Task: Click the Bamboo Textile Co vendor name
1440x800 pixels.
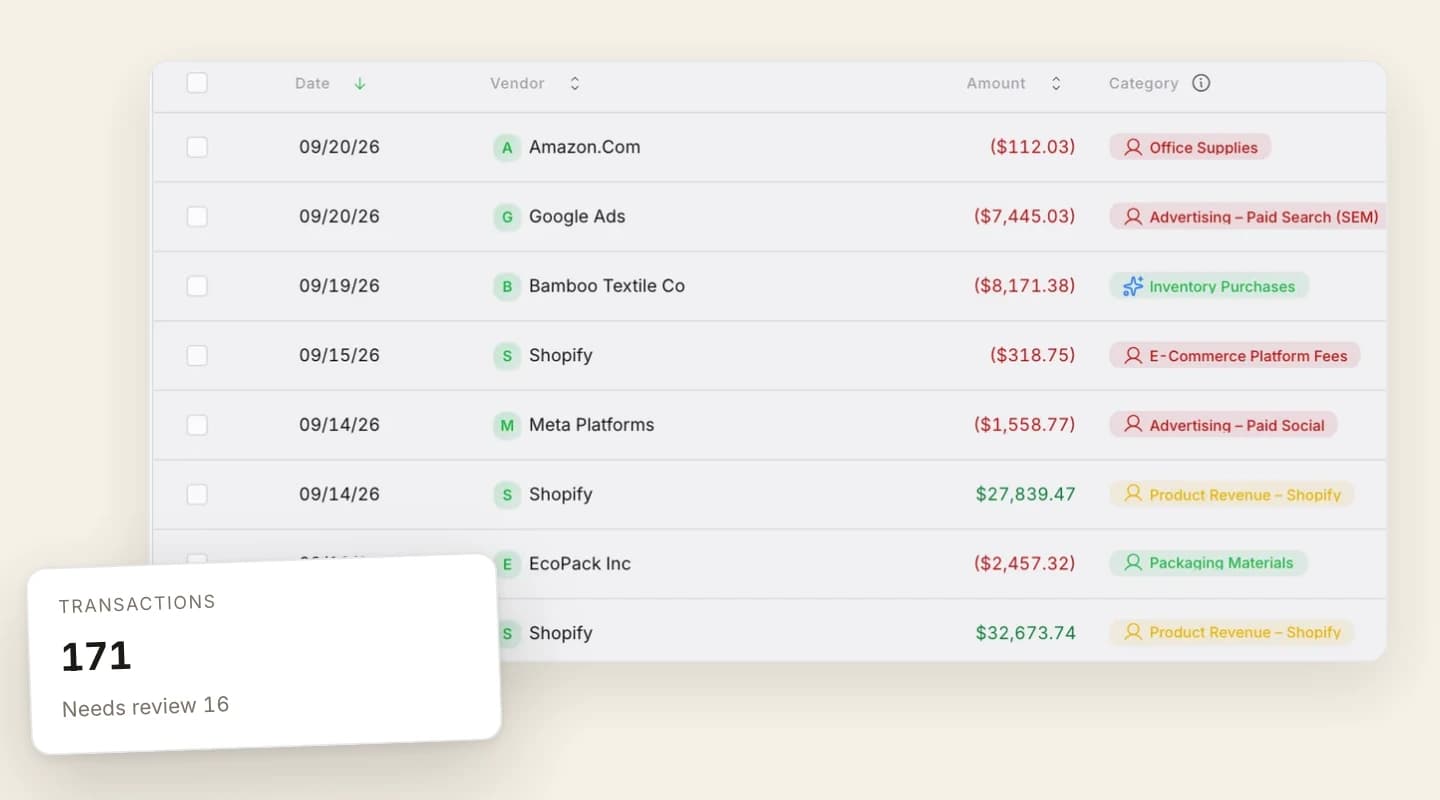Action: 607,286
